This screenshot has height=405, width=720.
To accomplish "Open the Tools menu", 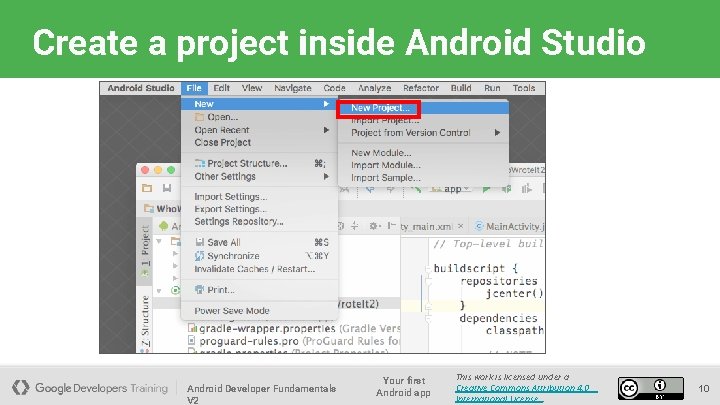I will coord(523,88).
